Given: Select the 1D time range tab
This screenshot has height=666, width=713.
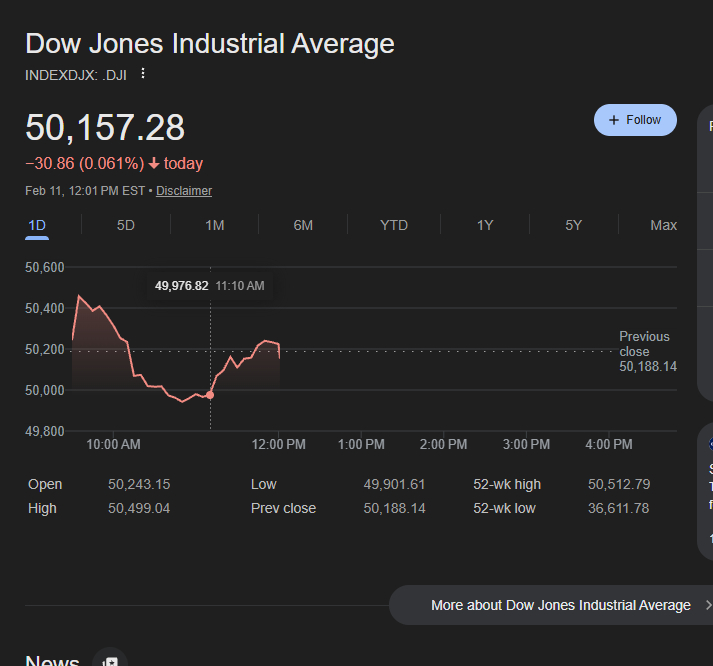Looking at the screenshot, I should click(x=37, y=225).
